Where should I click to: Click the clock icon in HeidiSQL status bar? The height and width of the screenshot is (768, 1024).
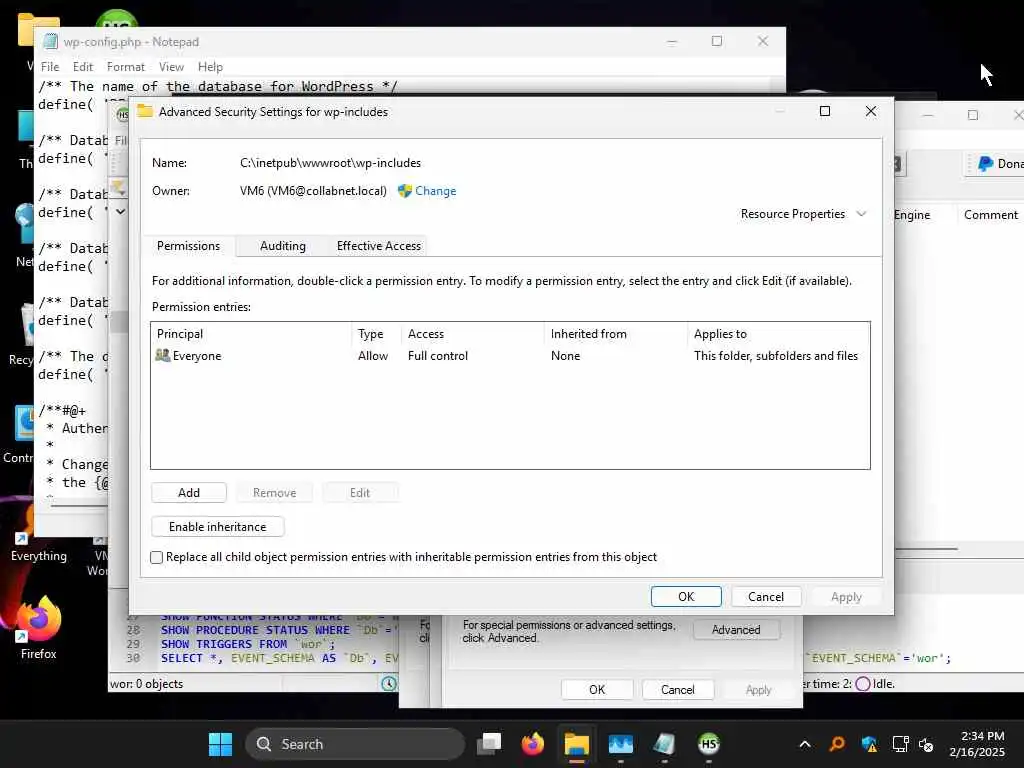click(389, 684)
